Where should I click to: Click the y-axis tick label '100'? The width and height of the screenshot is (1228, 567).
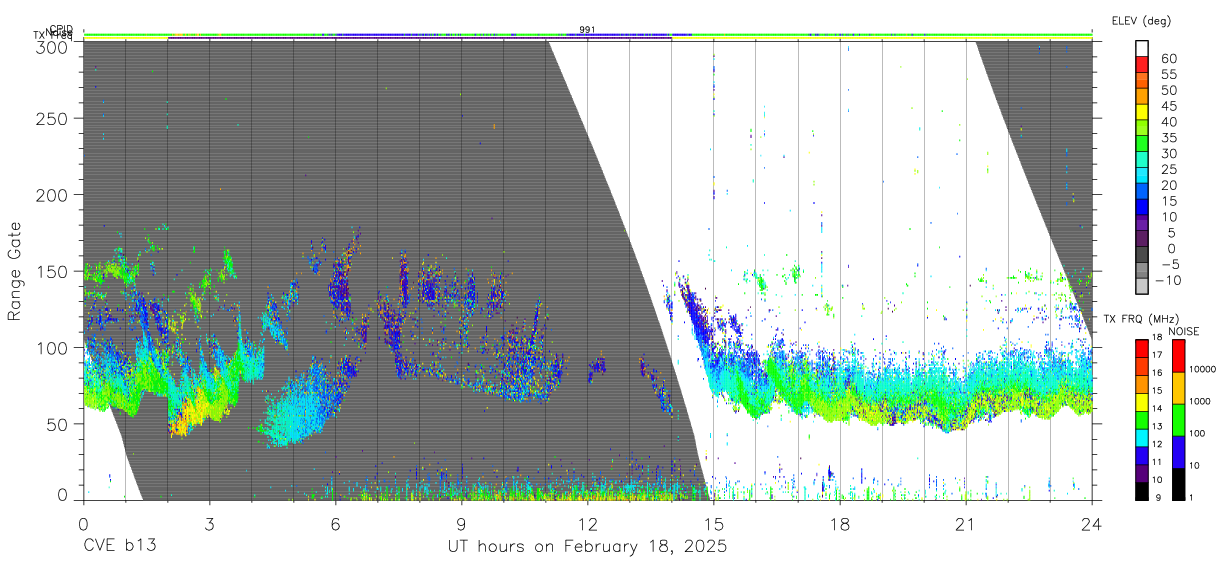point(52,347)
